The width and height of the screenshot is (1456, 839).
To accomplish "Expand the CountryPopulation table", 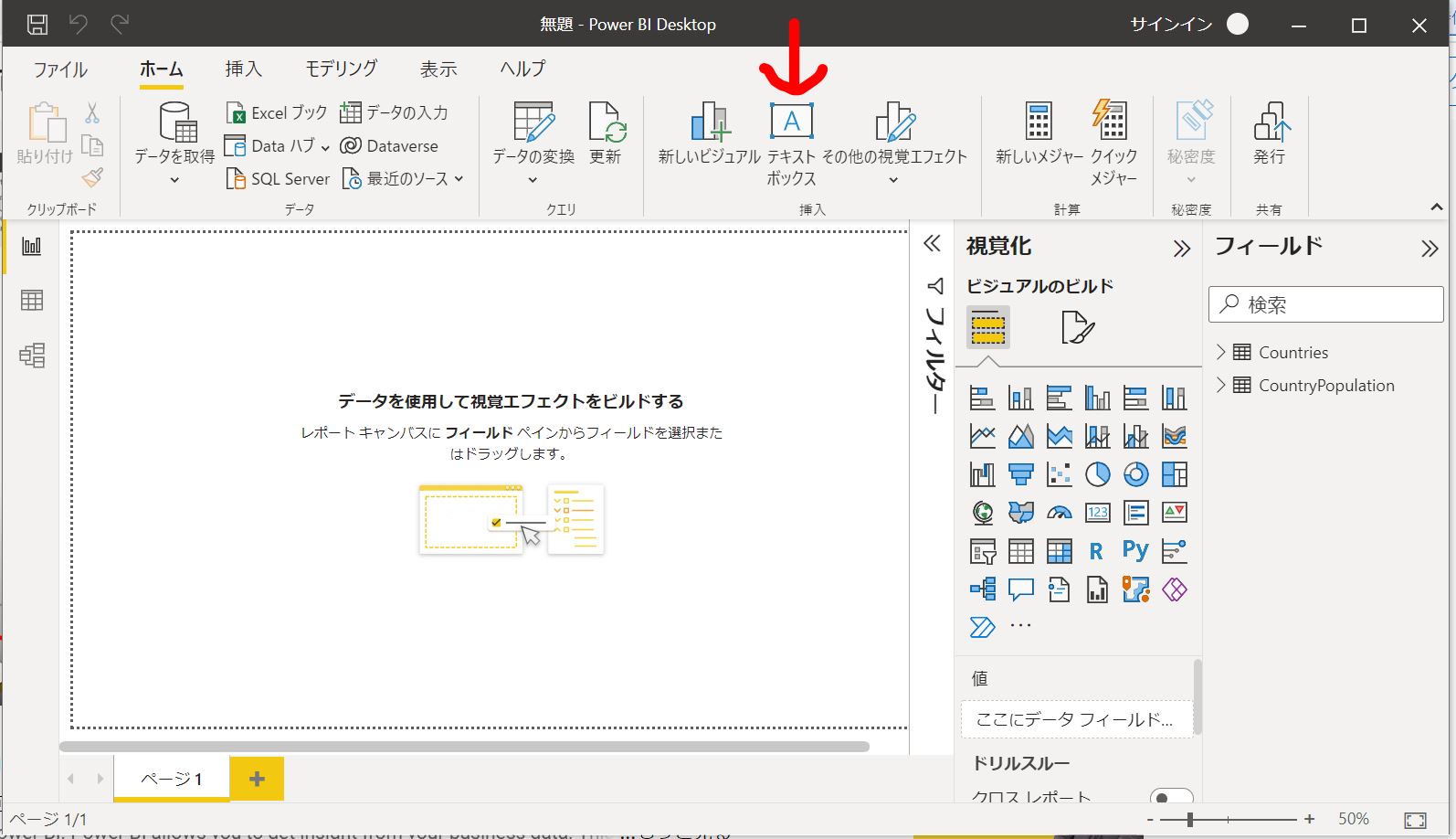I will (1221, 385).
